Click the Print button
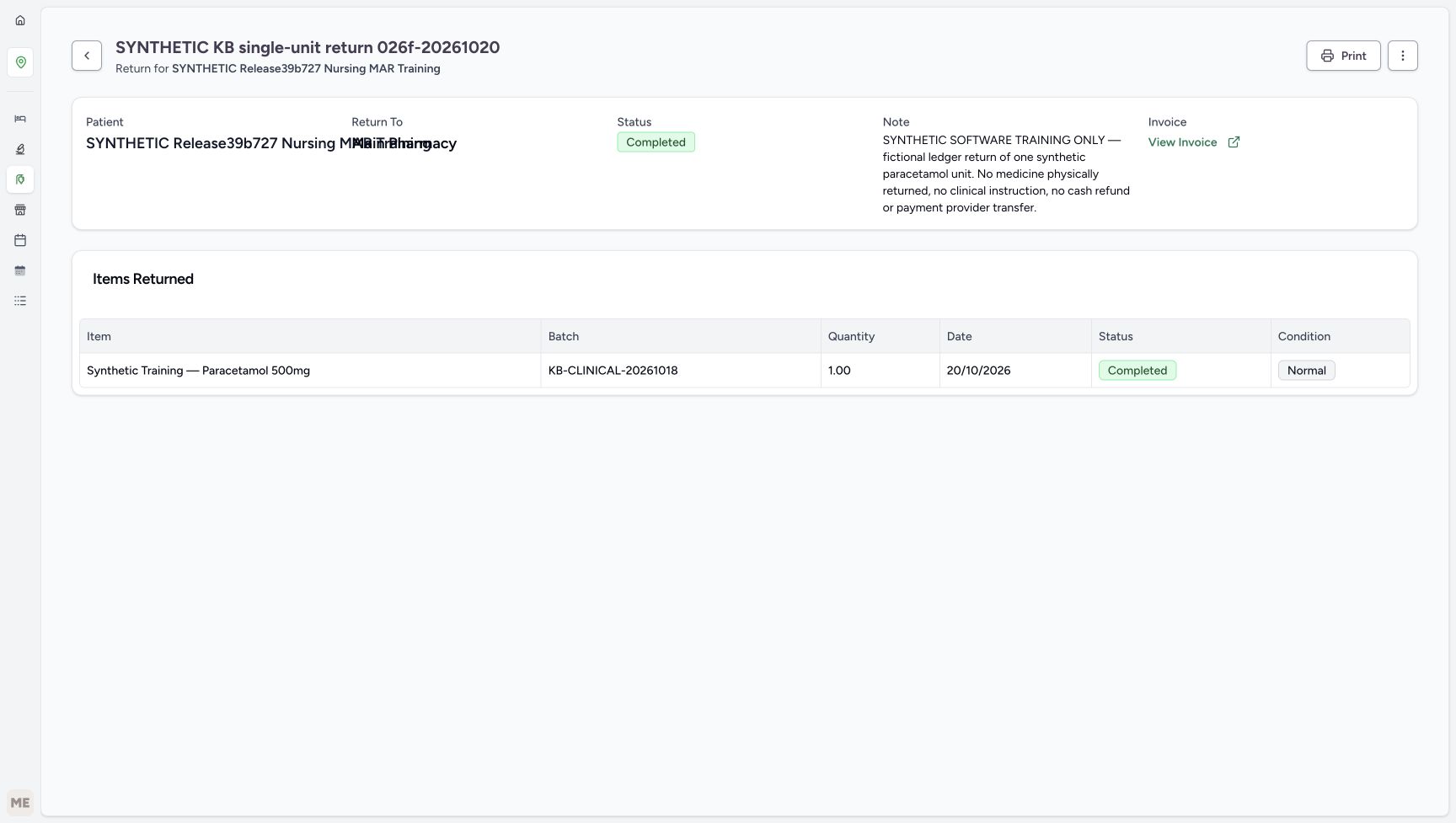This screenshot has height=823, width=1456. pos(1343,56)
